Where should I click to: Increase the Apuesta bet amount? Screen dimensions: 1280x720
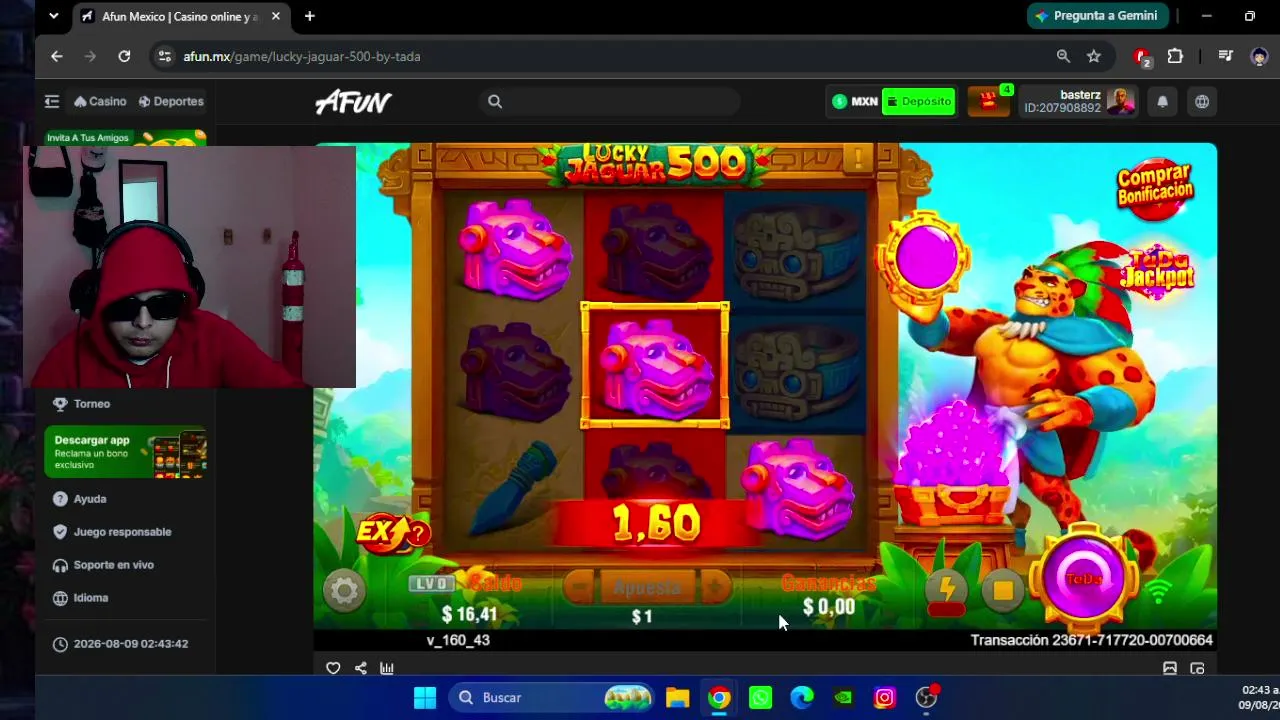pos(716,587)
